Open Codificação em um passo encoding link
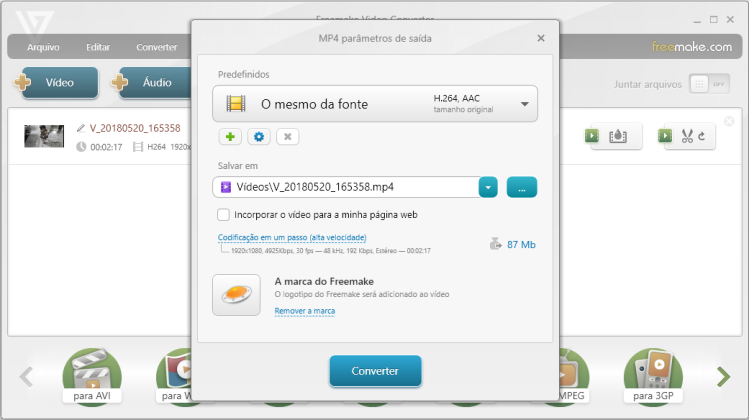Screen dimensions: 749x420 coord(292,237)
